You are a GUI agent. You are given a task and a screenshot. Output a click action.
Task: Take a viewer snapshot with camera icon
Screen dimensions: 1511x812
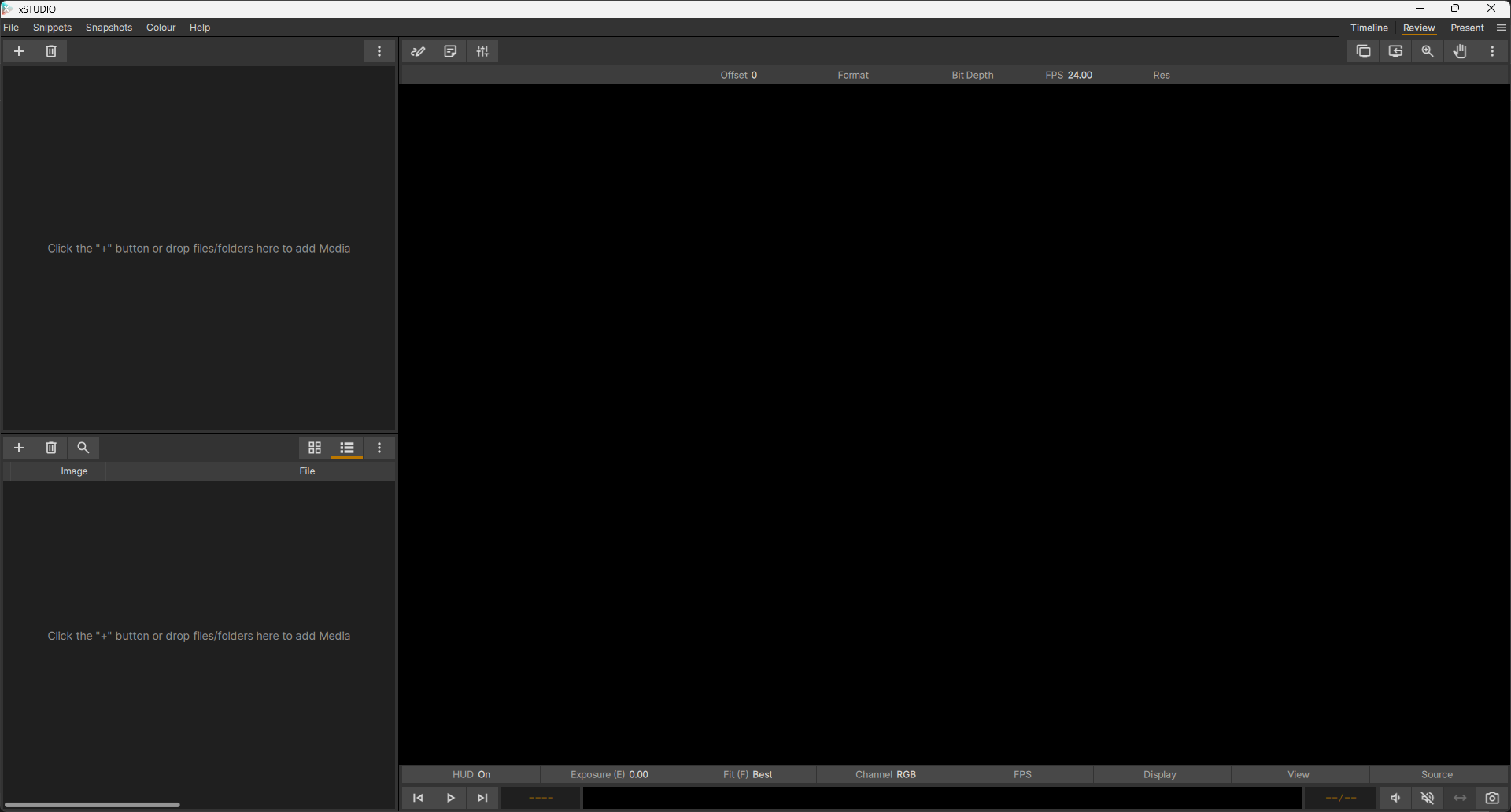tap(1492, 798)
